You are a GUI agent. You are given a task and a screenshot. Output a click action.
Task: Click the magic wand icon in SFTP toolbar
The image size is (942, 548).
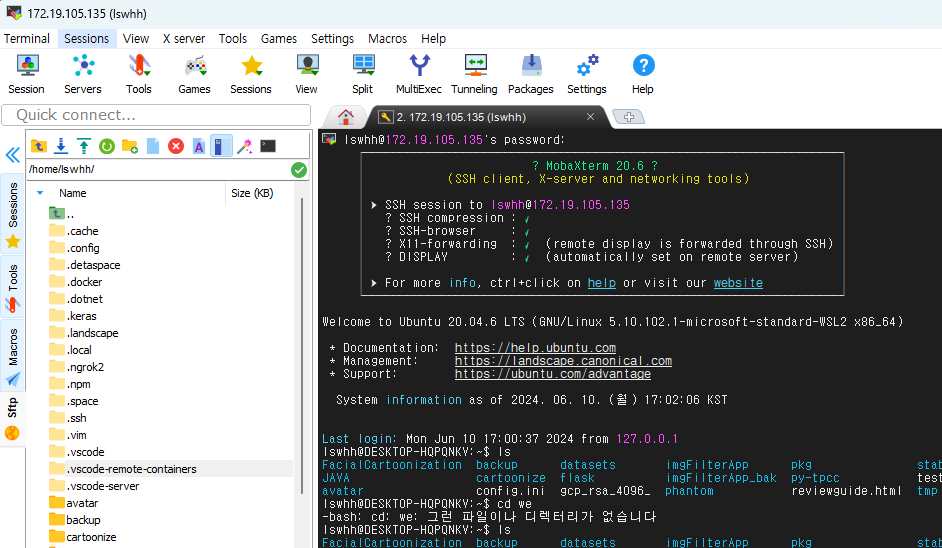tap(245, 146)
